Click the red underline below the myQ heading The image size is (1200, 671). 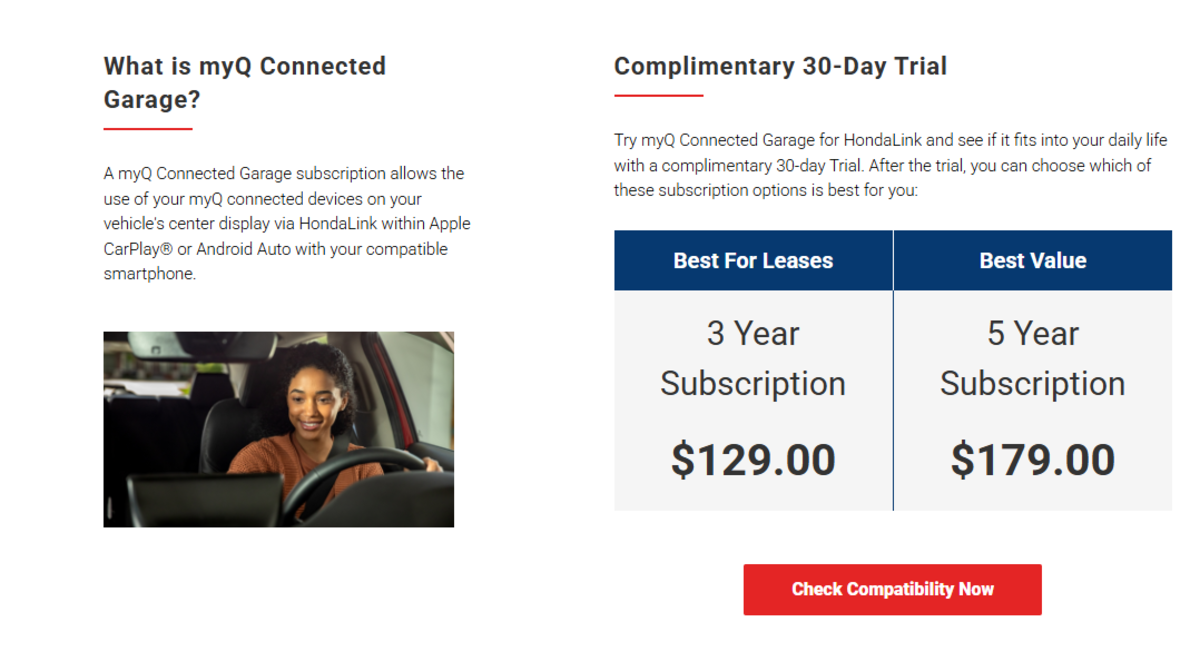coord(147,129)
